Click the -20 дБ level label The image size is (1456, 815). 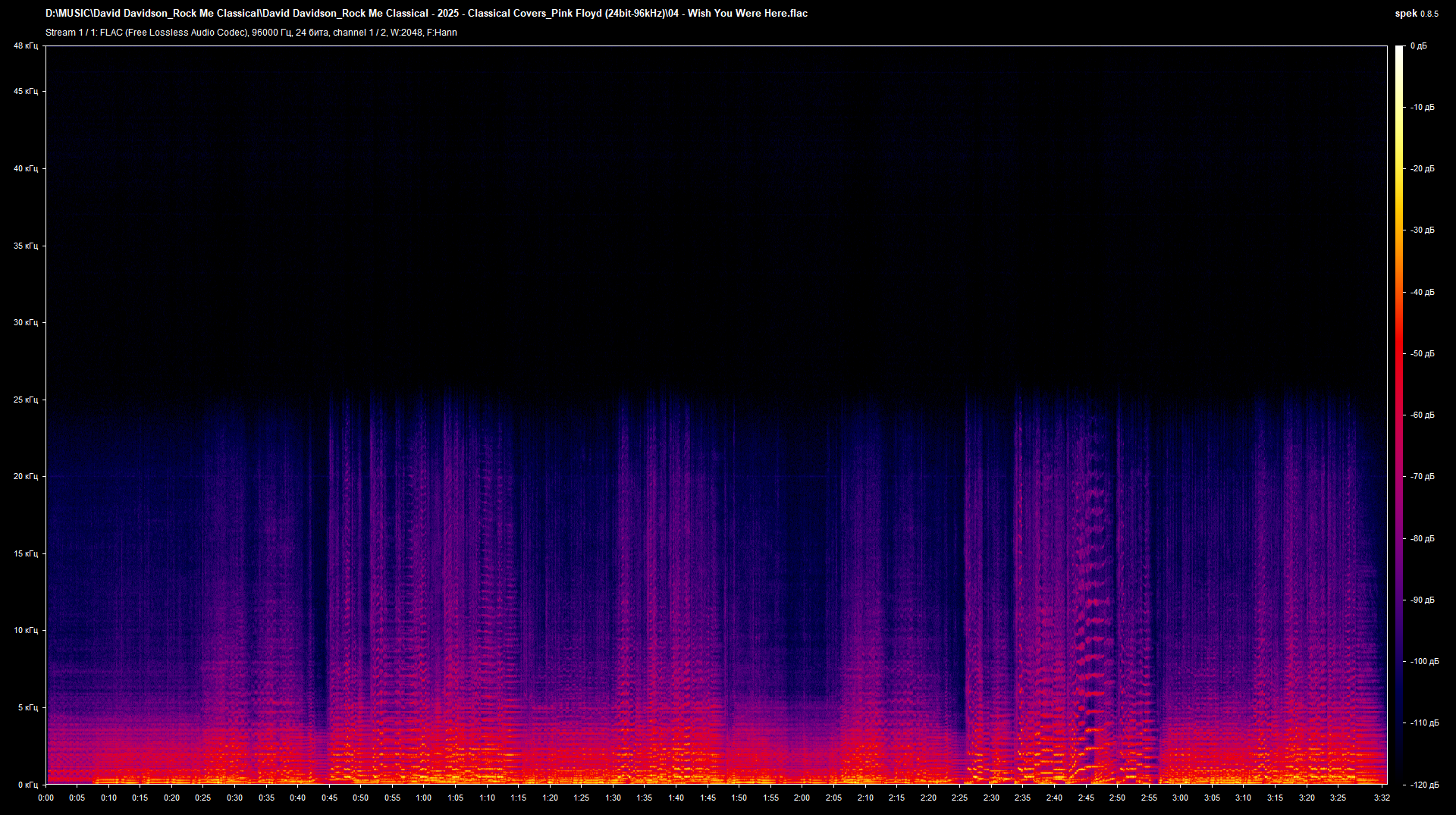[1423, 169]
